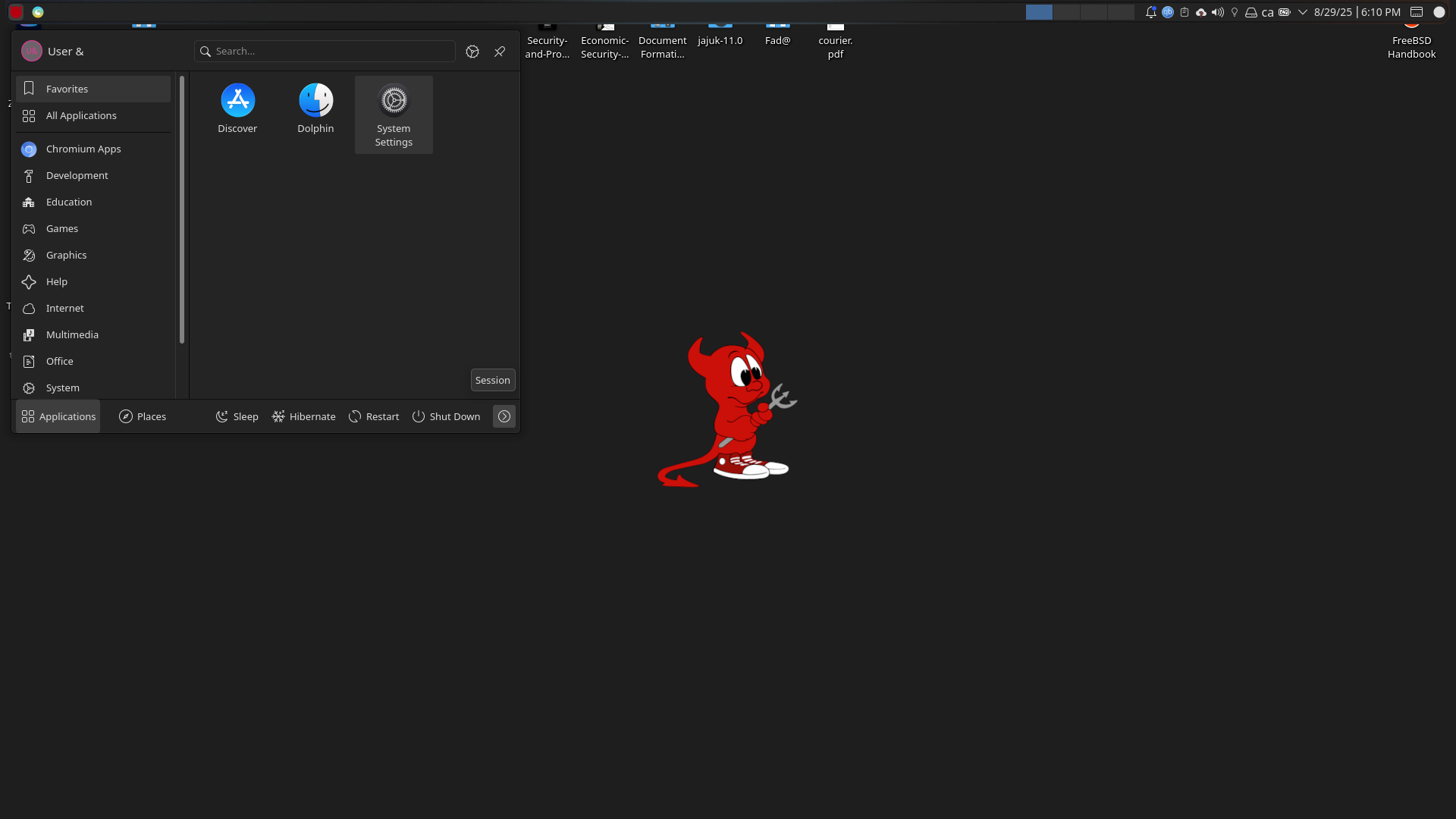Expand the hidden system tray icons arrow
1456x819 pixels.
tap(1303, 12)
